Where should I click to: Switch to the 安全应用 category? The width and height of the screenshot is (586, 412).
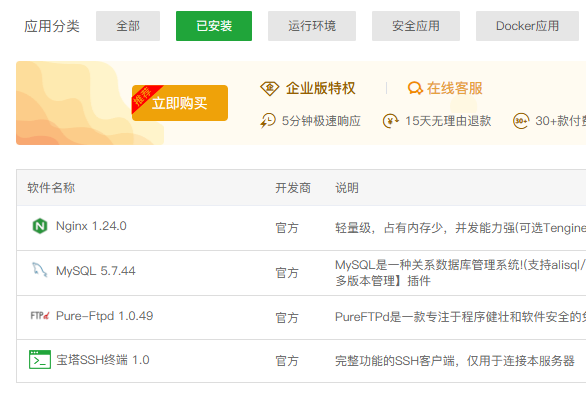(416, 26)
